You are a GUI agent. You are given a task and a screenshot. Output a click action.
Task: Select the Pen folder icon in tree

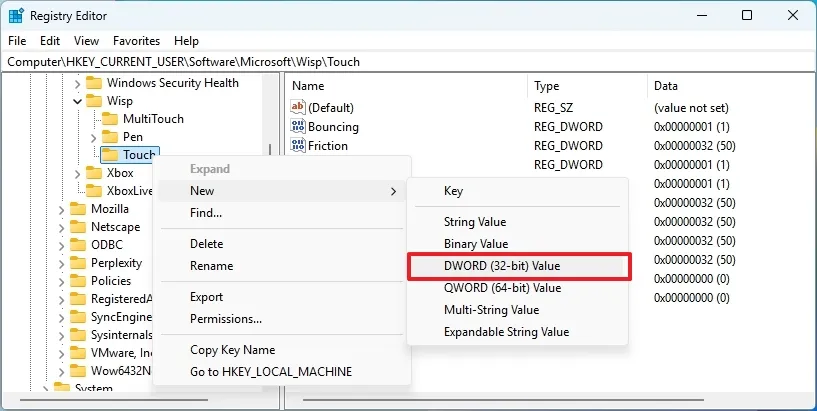(x=111, y=137)
